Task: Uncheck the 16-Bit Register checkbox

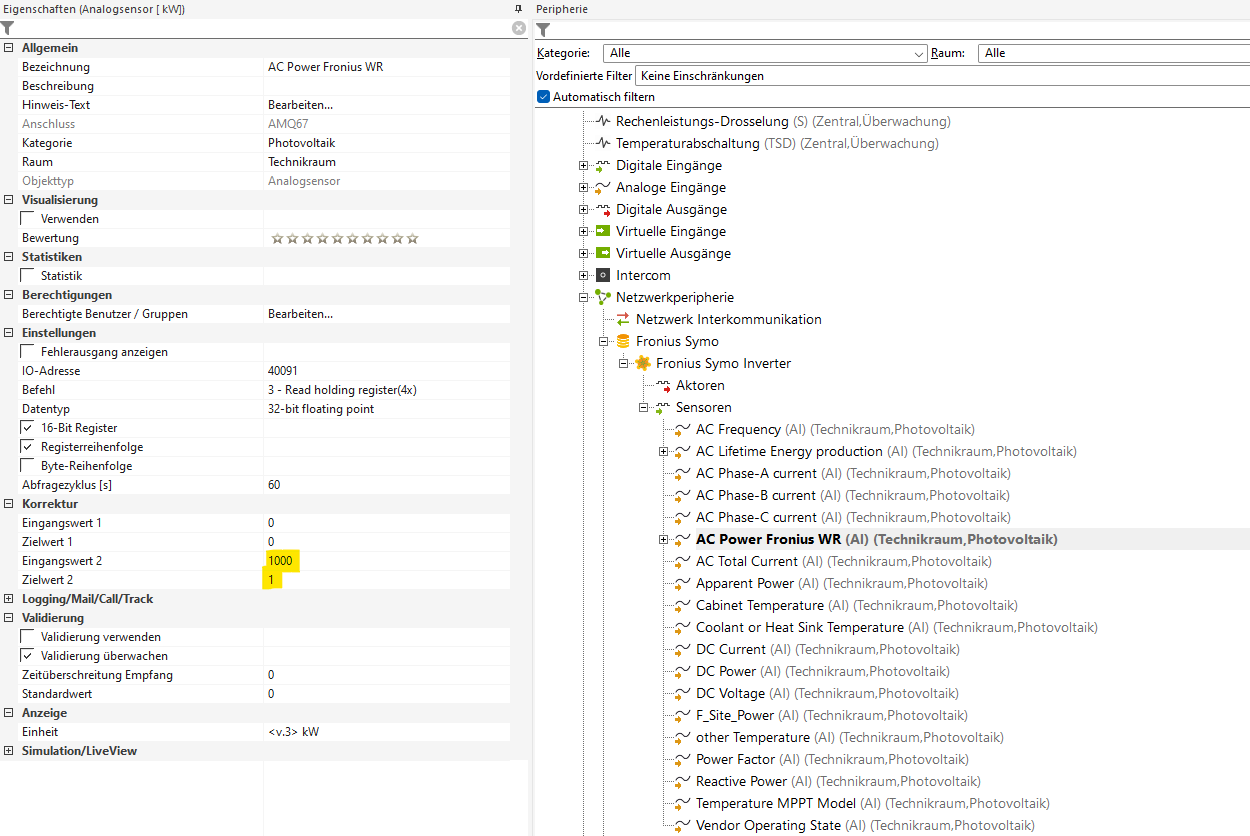Action: [28, 428]
